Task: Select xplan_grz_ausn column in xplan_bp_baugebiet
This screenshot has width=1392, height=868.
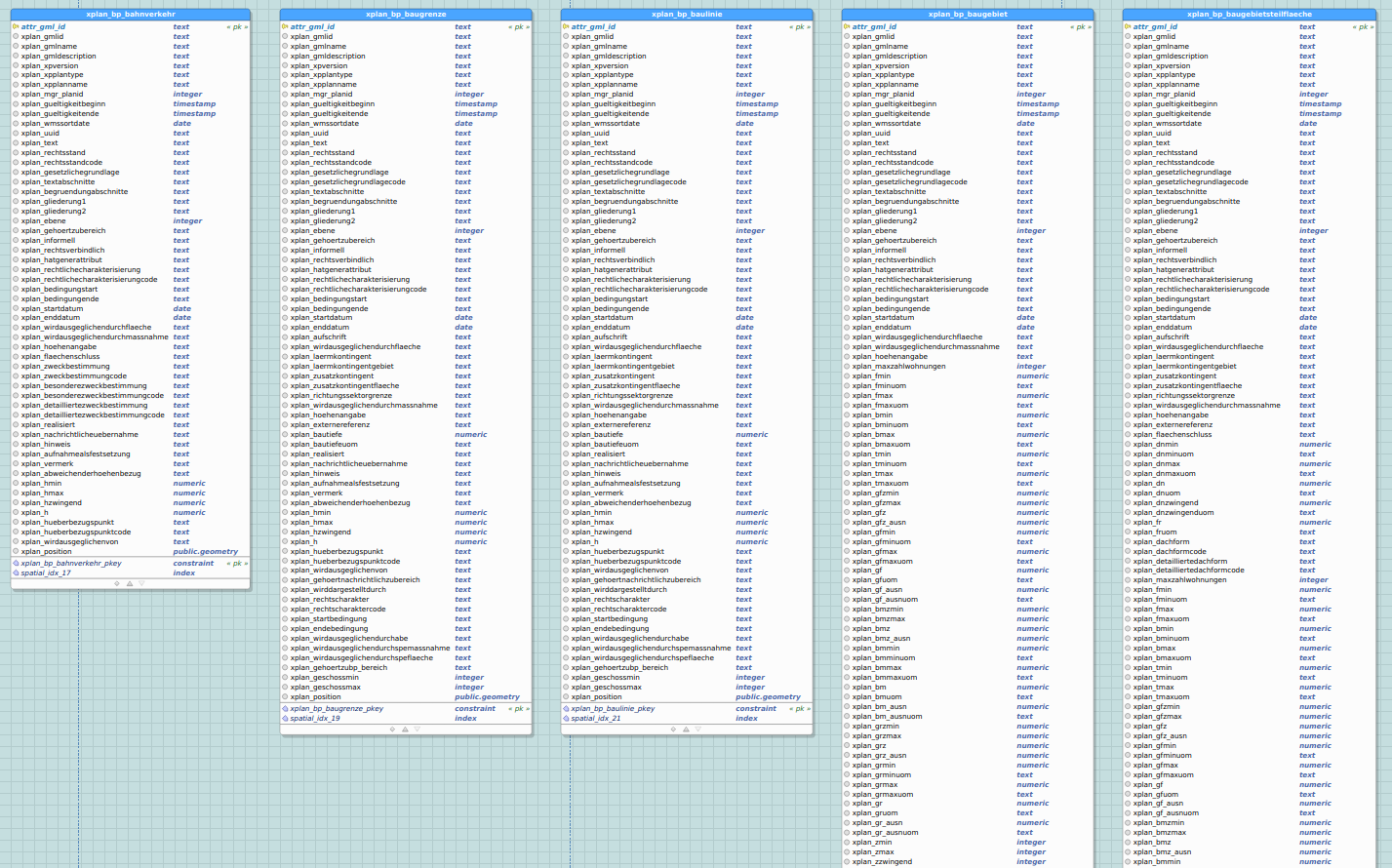Action: point(968,756)
